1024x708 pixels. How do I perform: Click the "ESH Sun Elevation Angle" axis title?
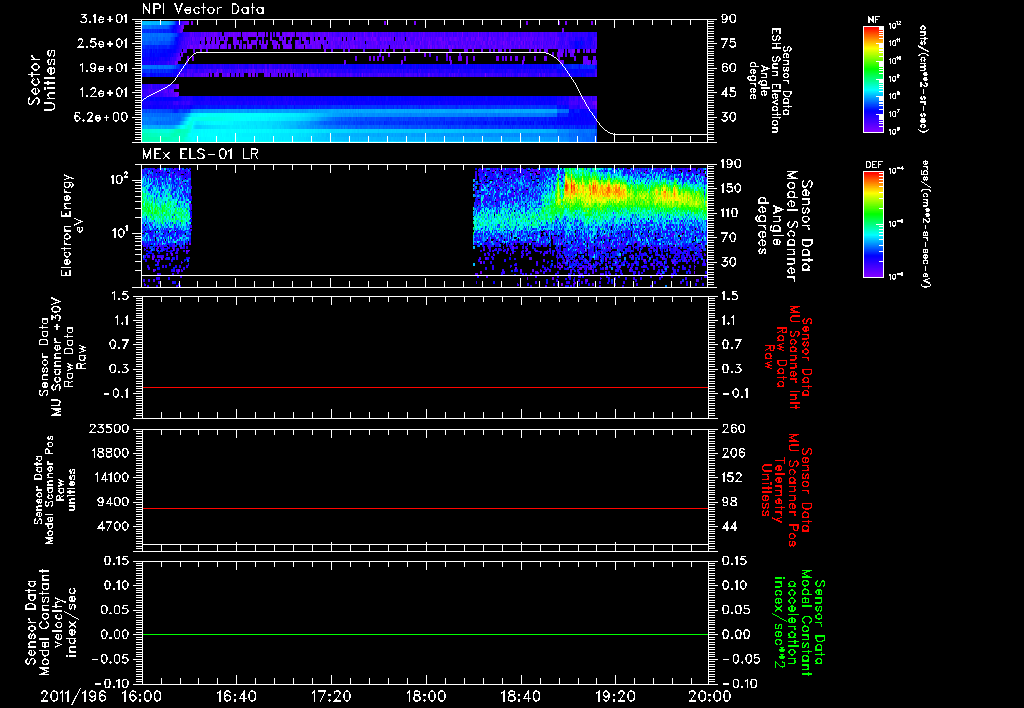click(770, 80)
